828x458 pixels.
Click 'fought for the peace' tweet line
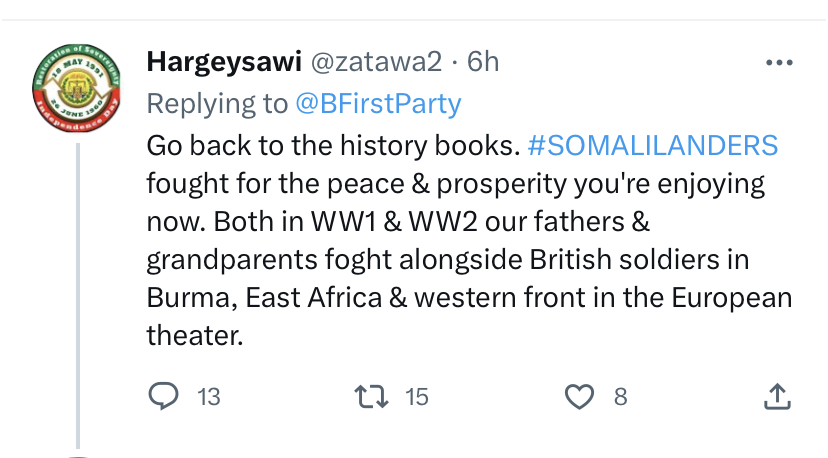[x=455, y=184]
